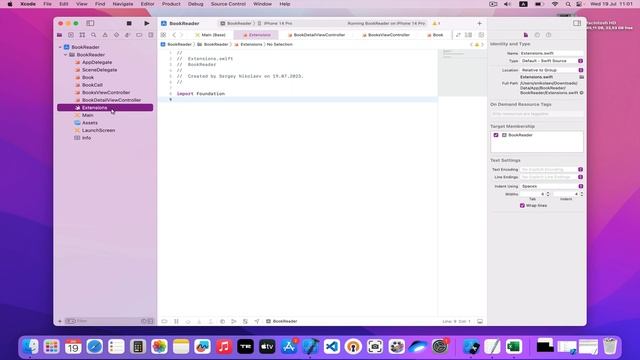Open the Project navigator folder icon

coord(60,35)
